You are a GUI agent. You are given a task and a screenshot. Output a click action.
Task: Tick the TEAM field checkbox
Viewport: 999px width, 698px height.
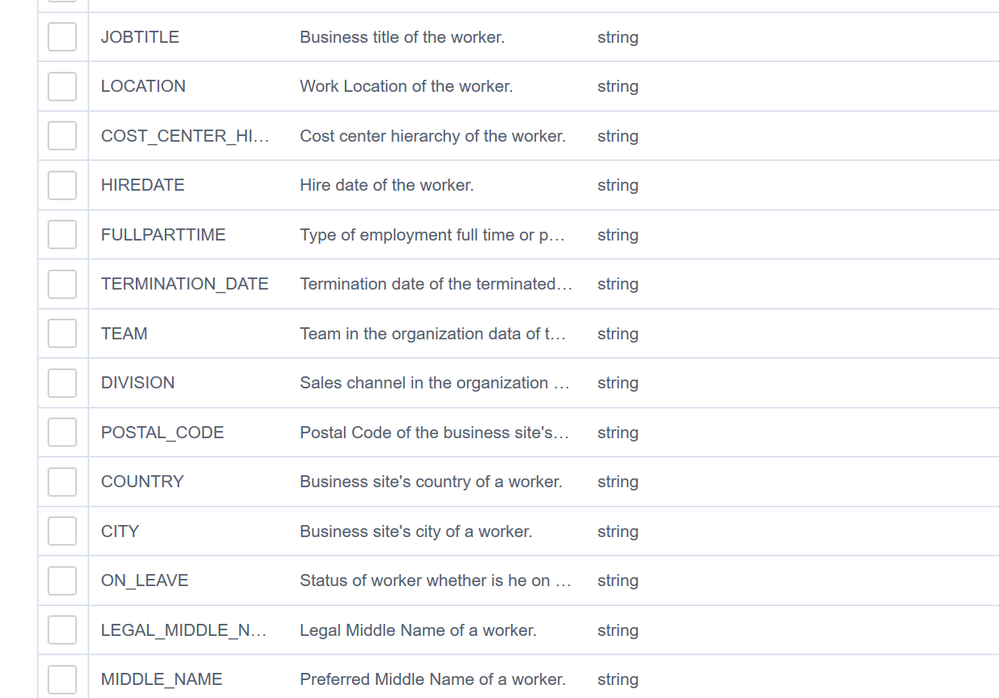[62, 334]
